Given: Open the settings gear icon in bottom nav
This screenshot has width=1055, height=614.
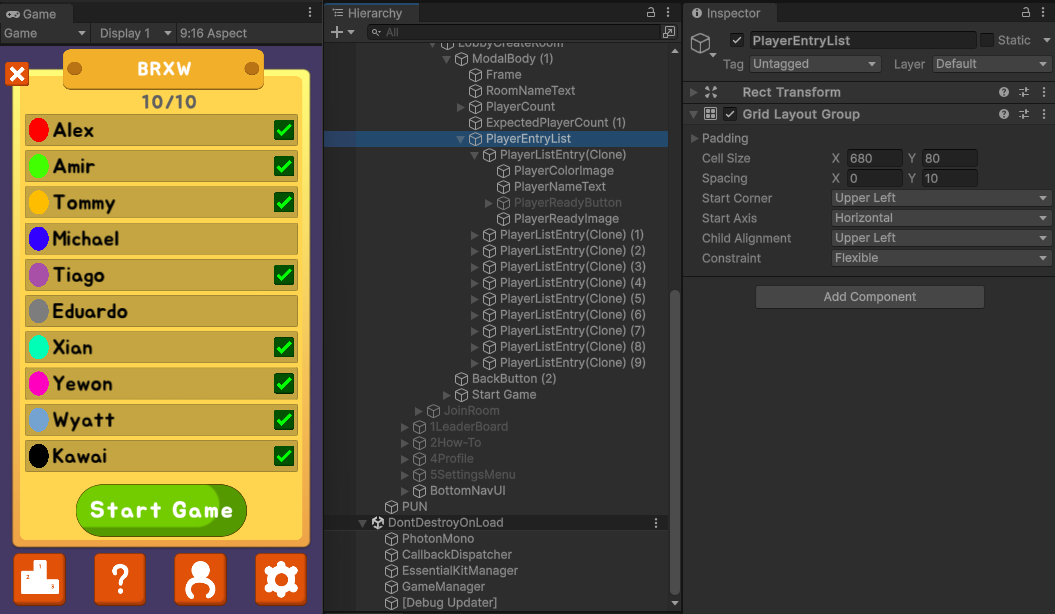Looking at the screenshot, I should [281, 578].
